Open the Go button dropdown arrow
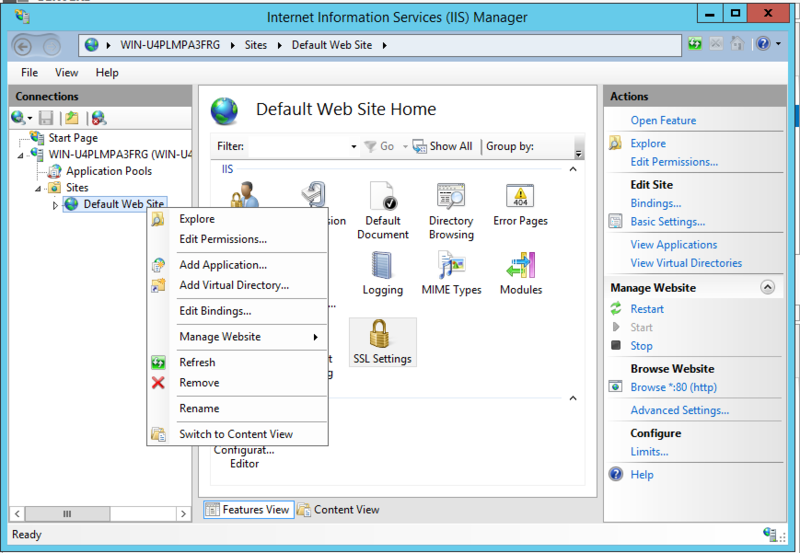Screen dimensions: 800x553 coord(405,146)
